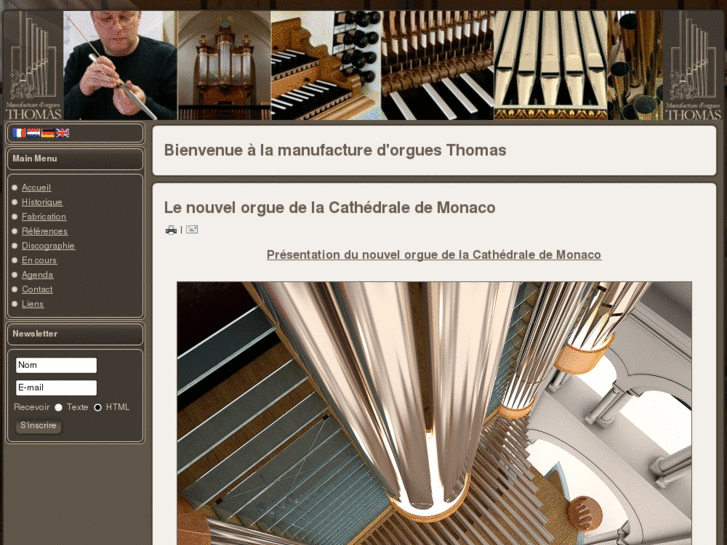Viewport: 727px width, 545px height.
Task: Click the banner photo of organ keyboards
Action: tap(326, 65)
